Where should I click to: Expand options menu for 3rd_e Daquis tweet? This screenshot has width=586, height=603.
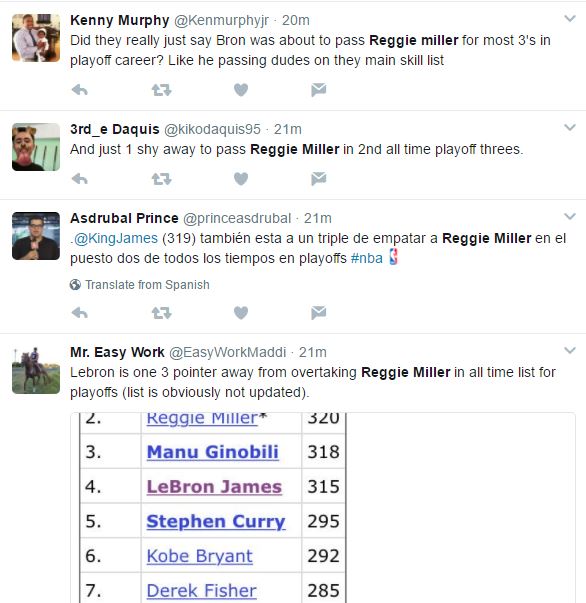569,127
